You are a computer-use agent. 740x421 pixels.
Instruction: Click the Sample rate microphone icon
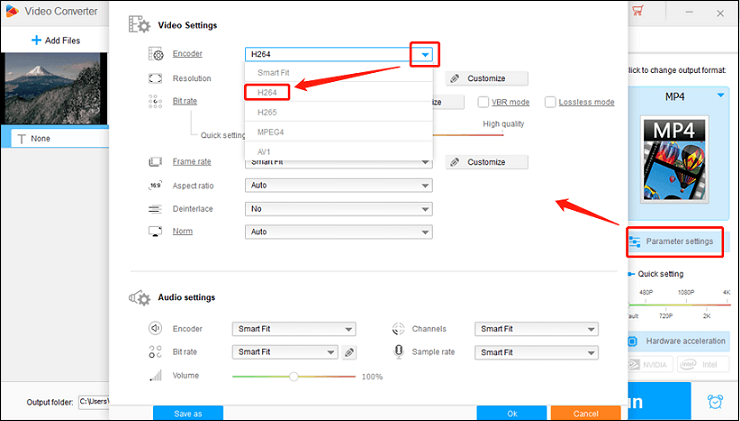pyautogui.click(x=399, y=352)
